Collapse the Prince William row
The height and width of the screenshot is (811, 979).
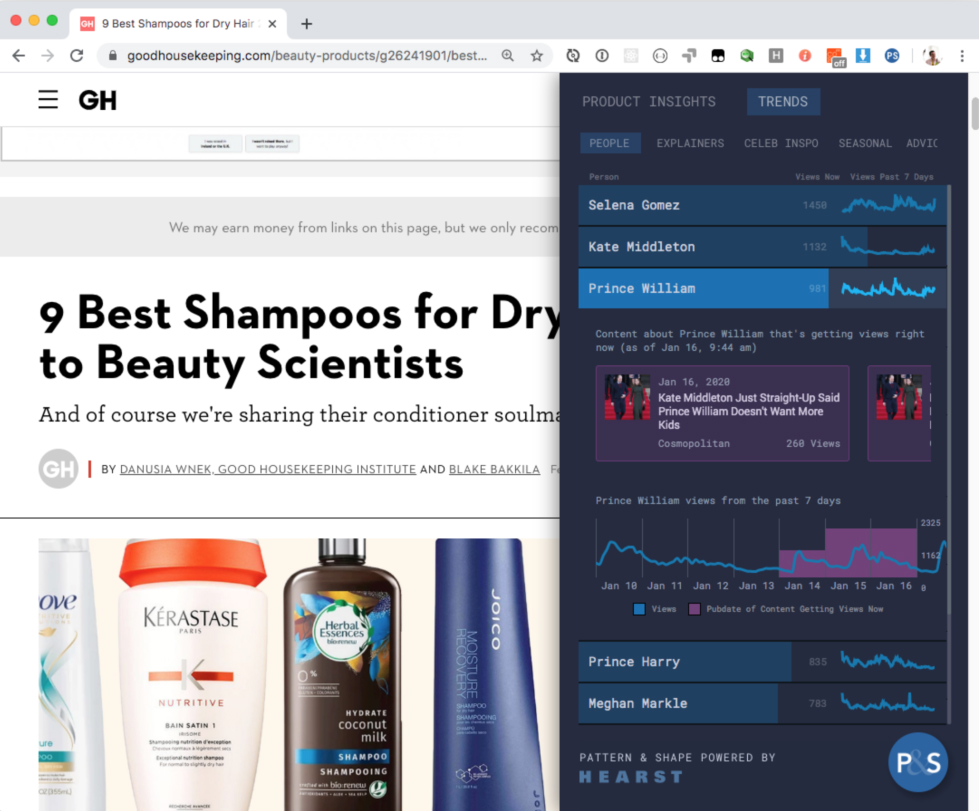(x=762, y=288)
